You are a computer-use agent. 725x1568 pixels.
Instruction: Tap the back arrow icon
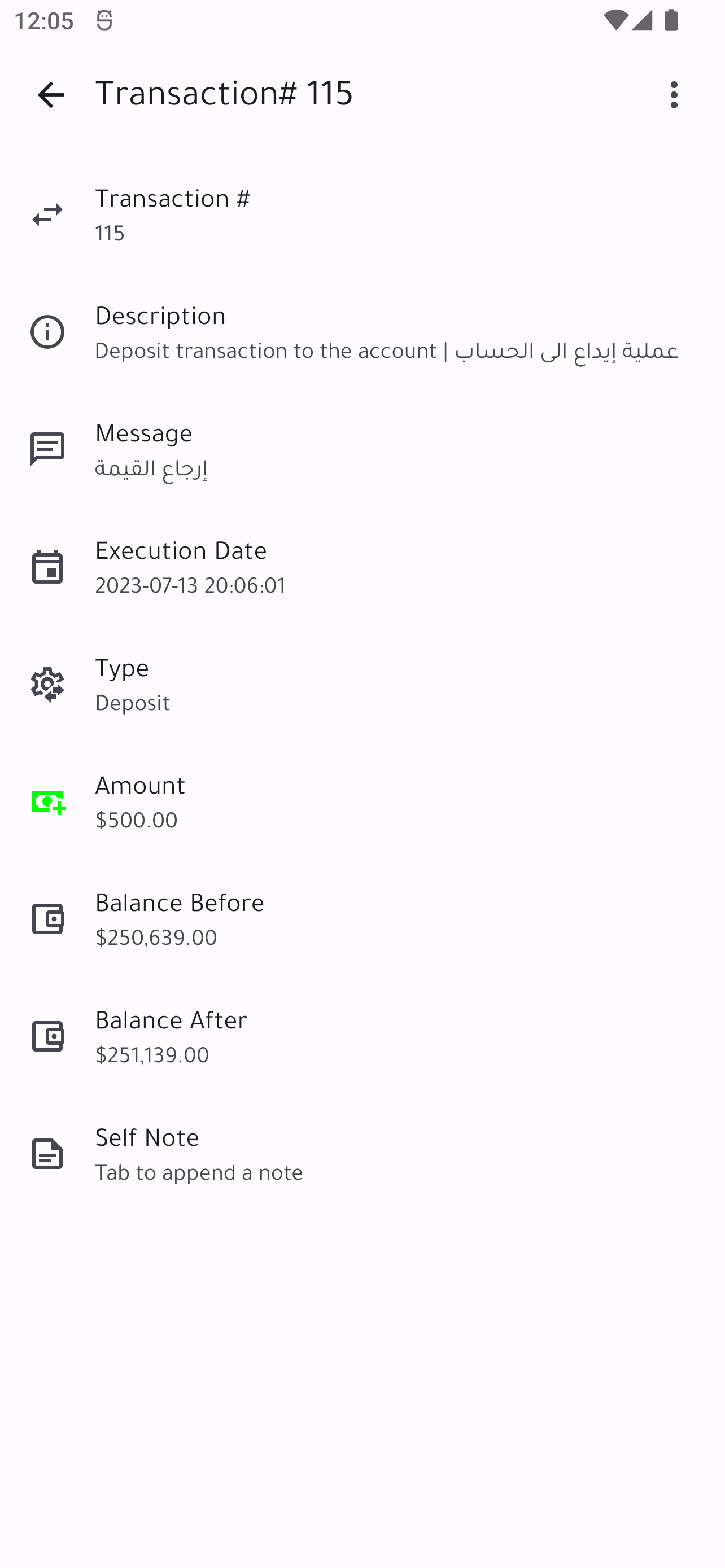click(x=51, y=95)
